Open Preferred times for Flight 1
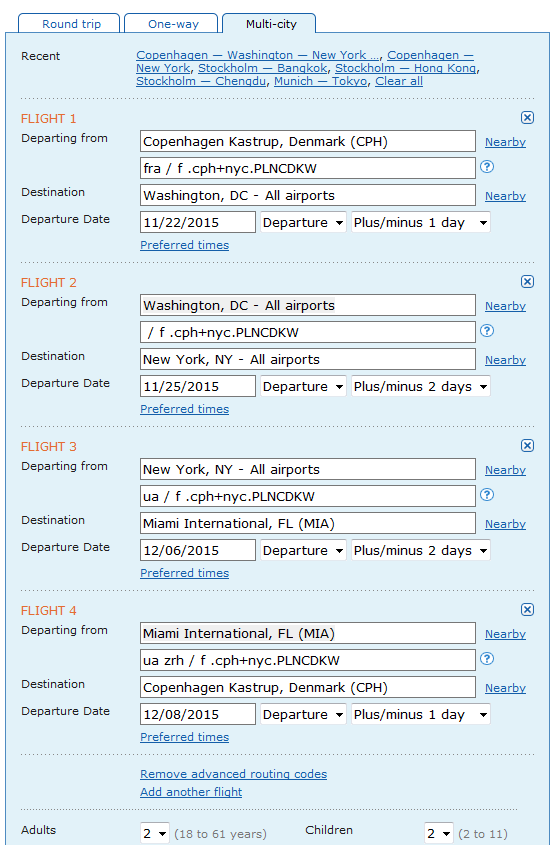 [184, 245]
